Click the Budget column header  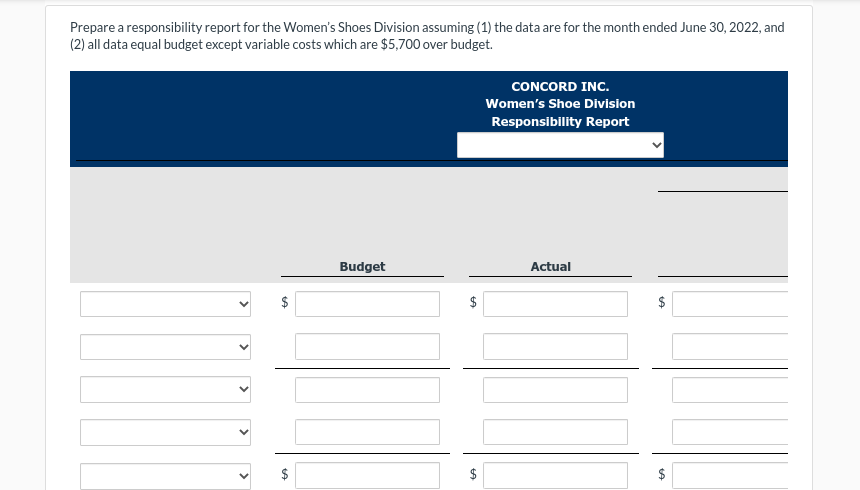pyautogui.click(x=362, y=267)
